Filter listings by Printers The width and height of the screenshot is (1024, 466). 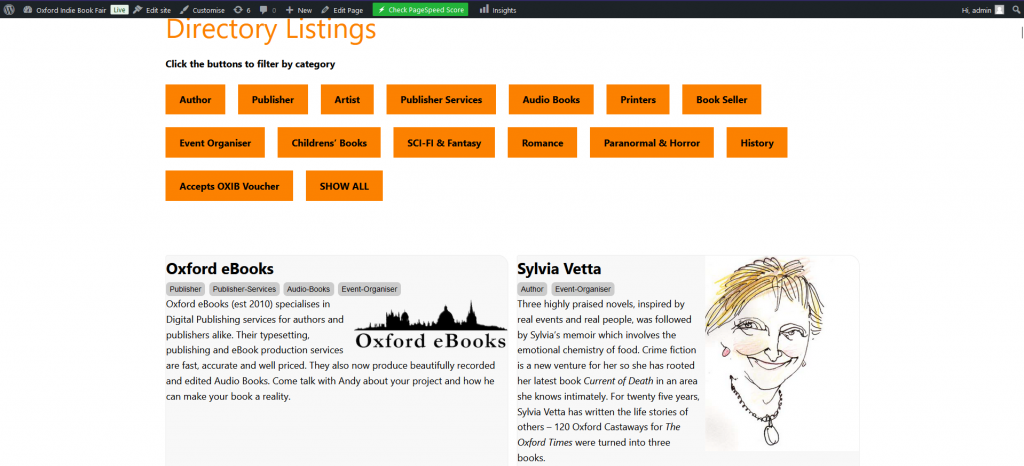[638, 100]
